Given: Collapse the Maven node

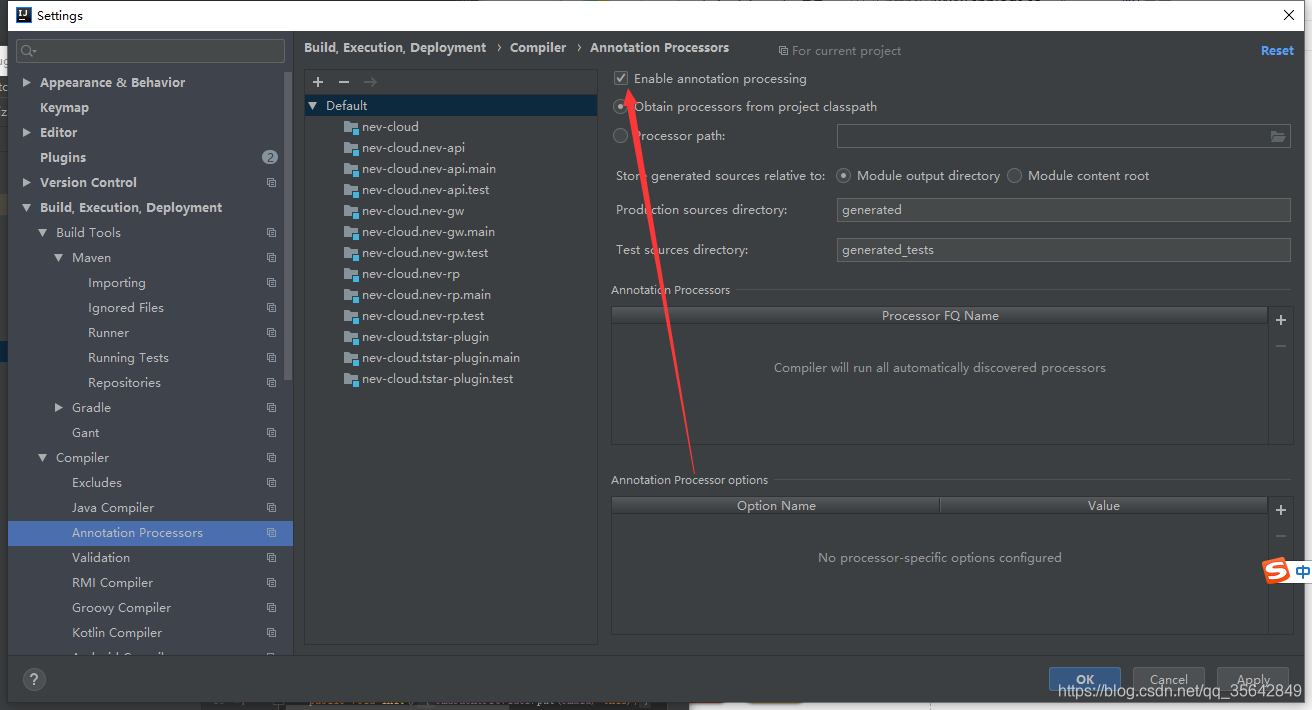Looking at the screenshot, I should [x=59, y=258].
